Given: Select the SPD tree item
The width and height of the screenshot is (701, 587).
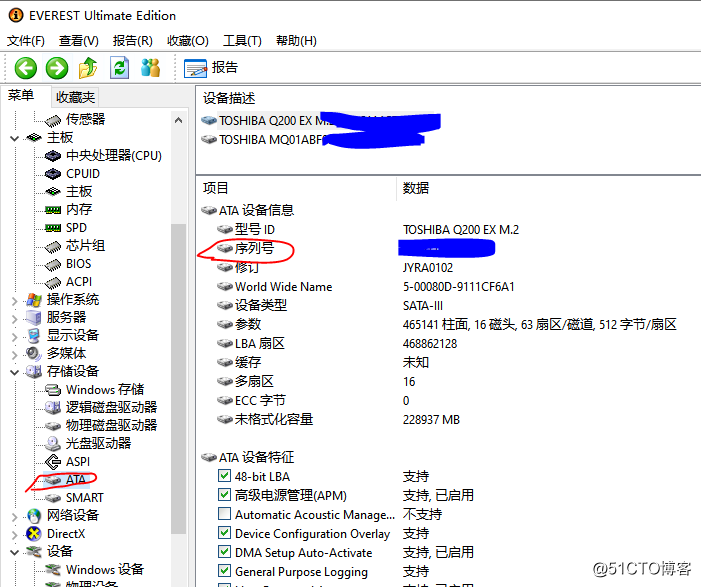Looking at the screenshot, I should (76, 228).
